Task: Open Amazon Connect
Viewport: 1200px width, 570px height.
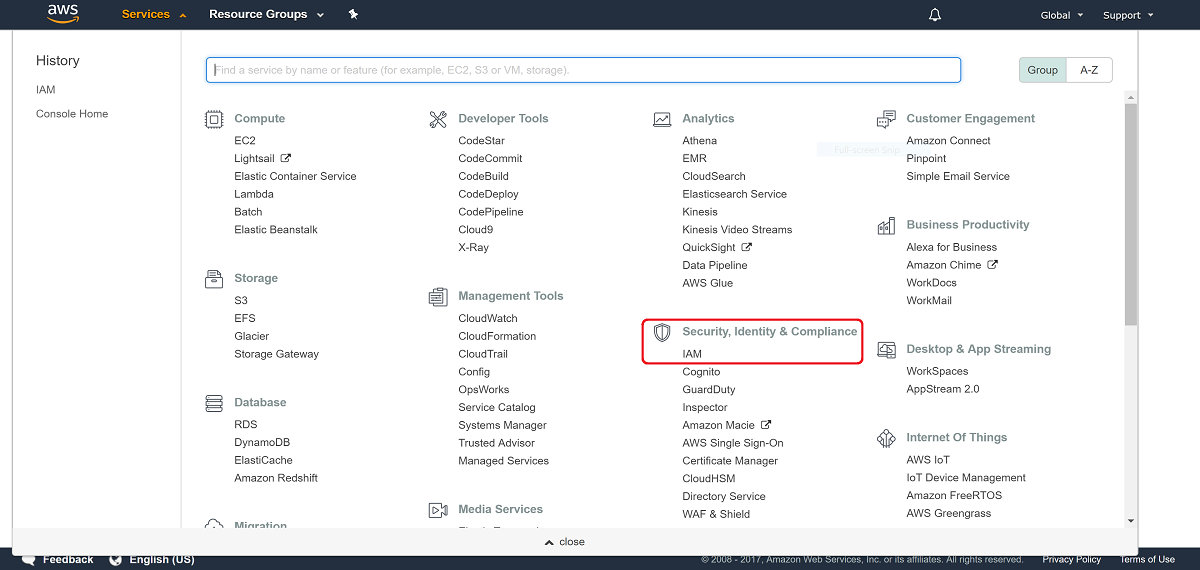Action: point(949,141)
